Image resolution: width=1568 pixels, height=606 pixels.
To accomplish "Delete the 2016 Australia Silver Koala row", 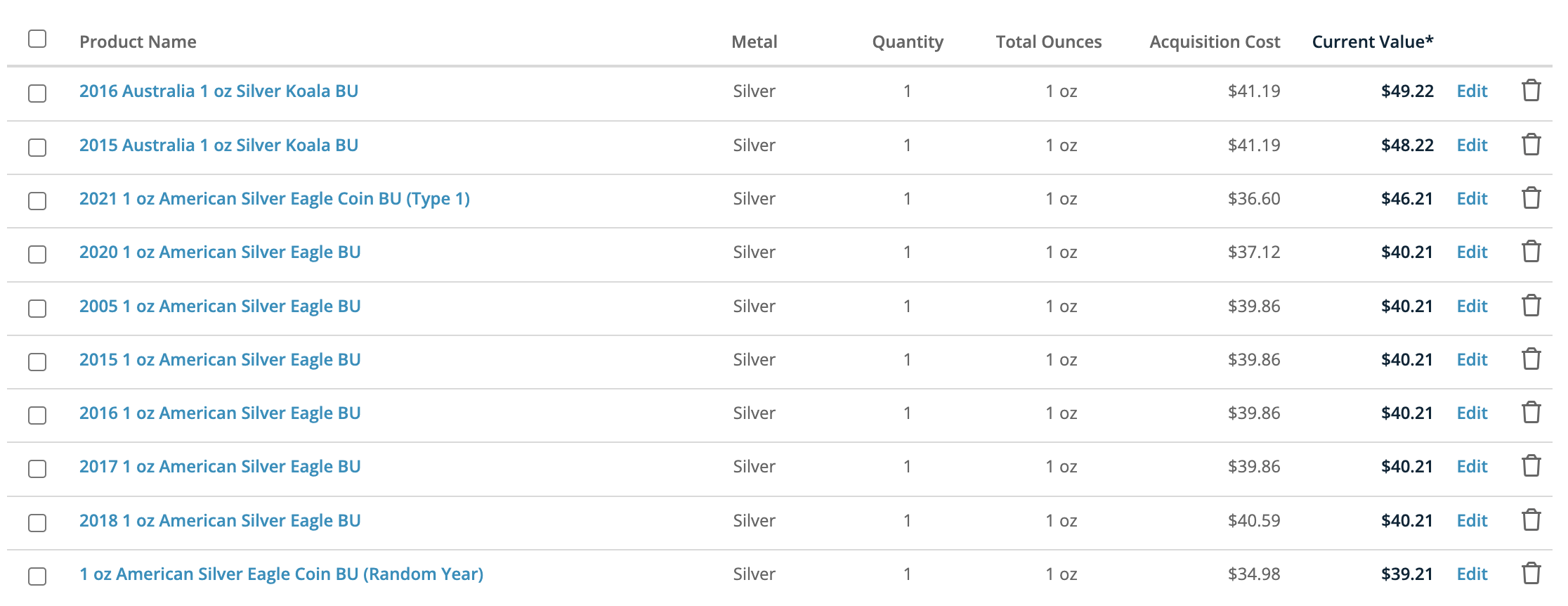I will (1531, 91).
